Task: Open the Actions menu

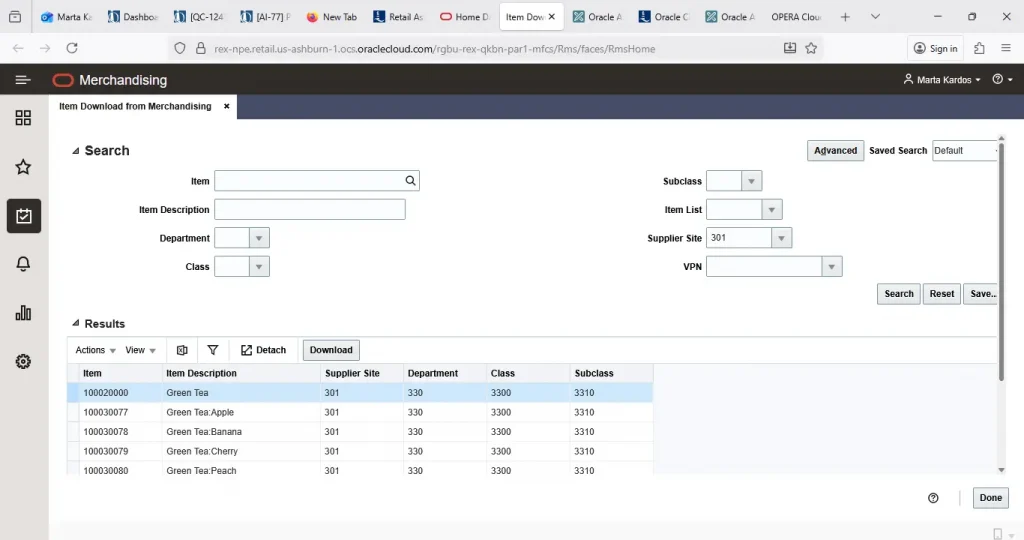Action: 95,350
